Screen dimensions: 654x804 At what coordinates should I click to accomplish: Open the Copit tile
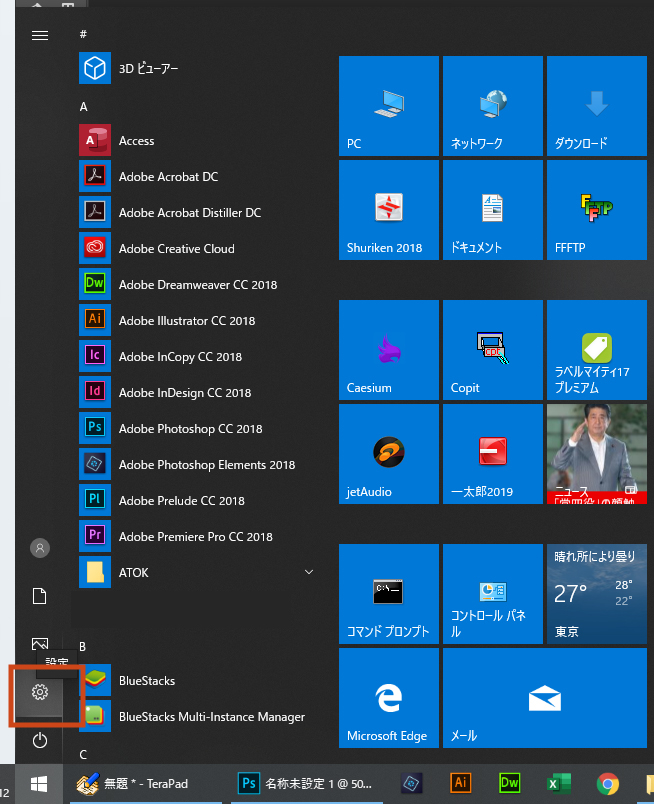[x=492, y=350]
